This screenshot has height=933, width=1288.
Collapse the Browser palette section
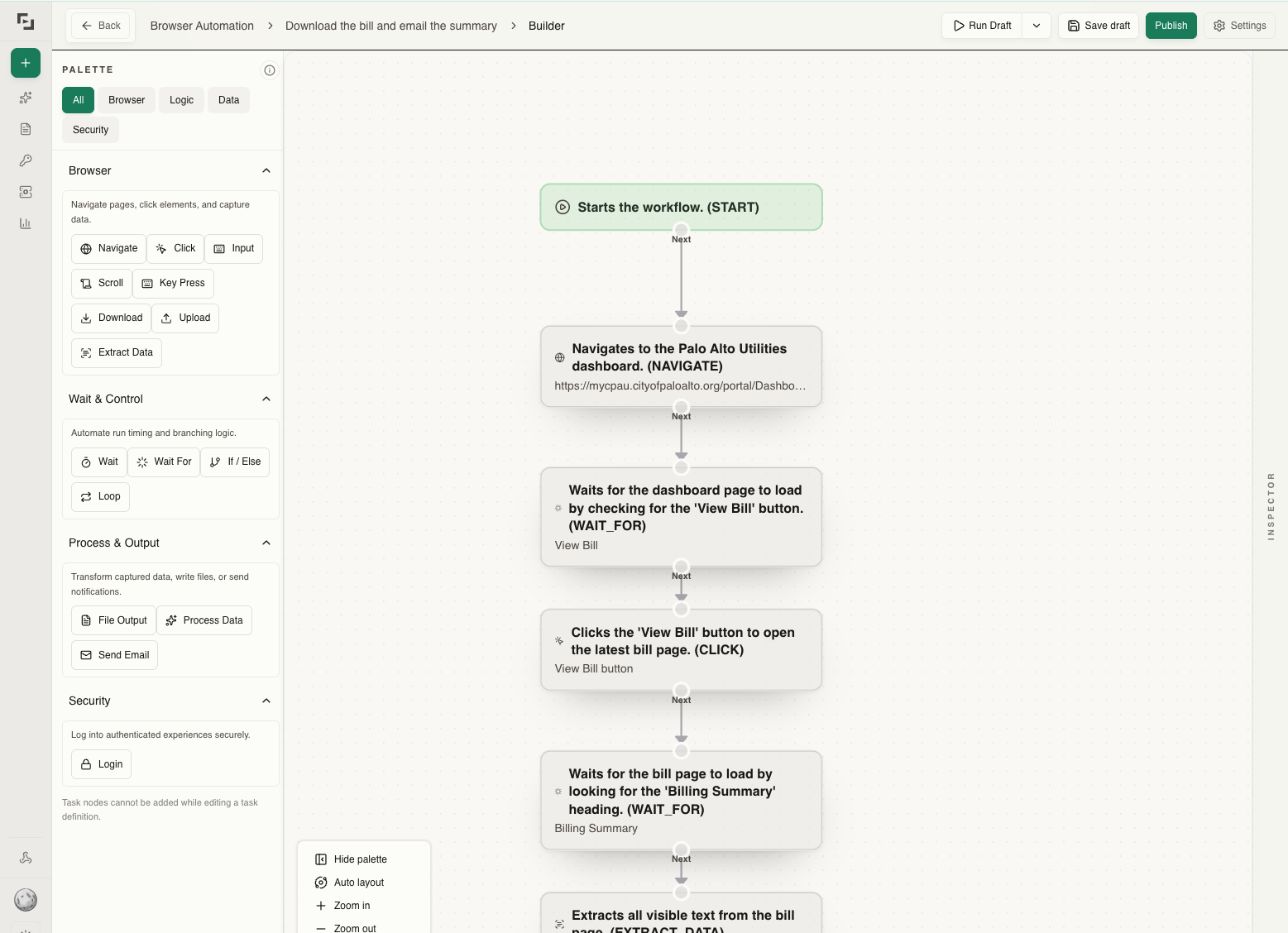(266, 170)
